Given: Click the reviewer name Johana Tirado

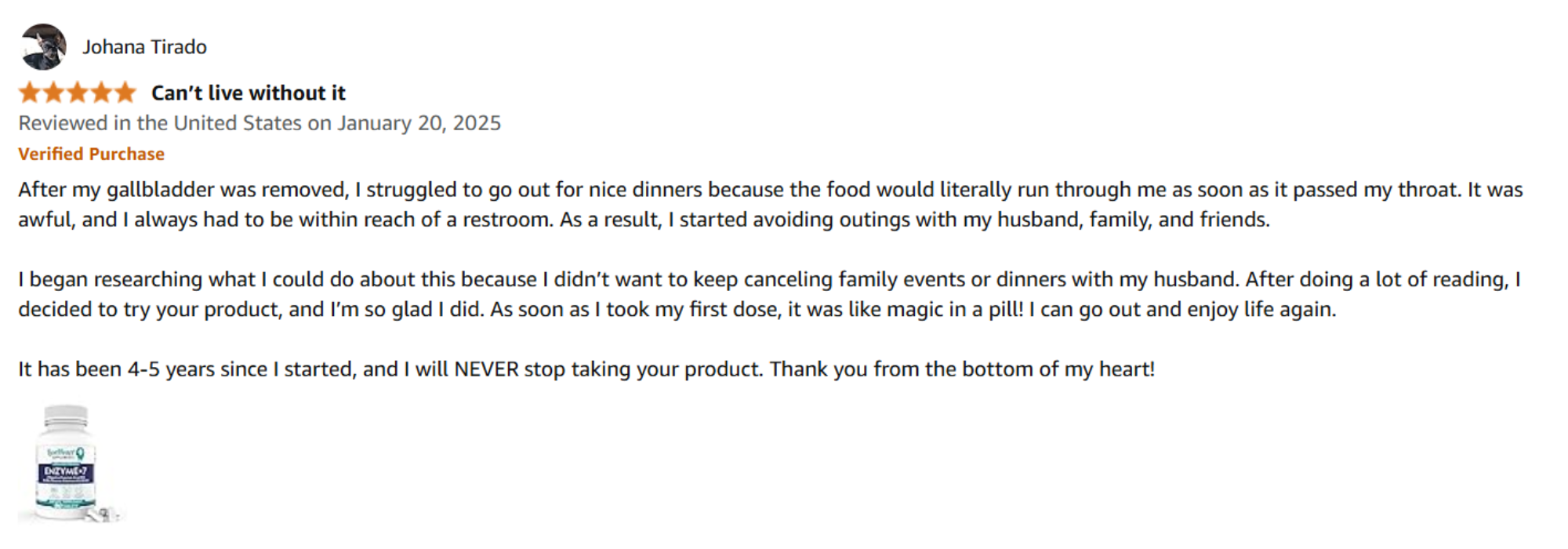Looking at the screenshot, I should pyautogui.click(x=145, y=47).
